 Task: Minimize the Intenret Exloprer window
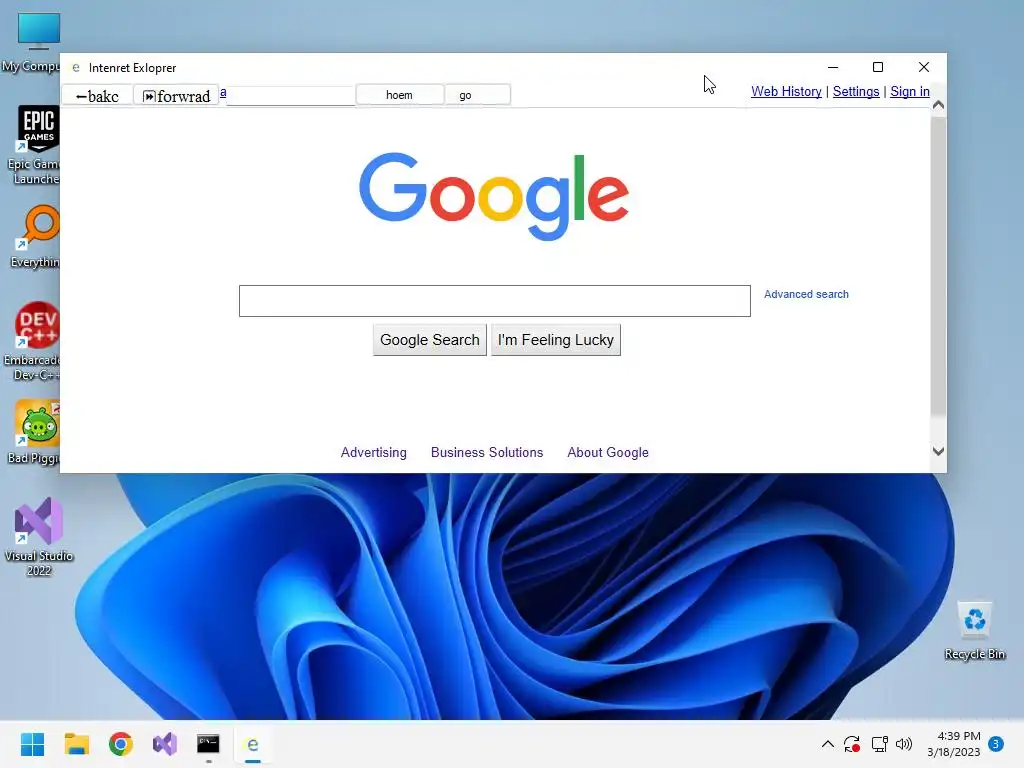(833, 67)
